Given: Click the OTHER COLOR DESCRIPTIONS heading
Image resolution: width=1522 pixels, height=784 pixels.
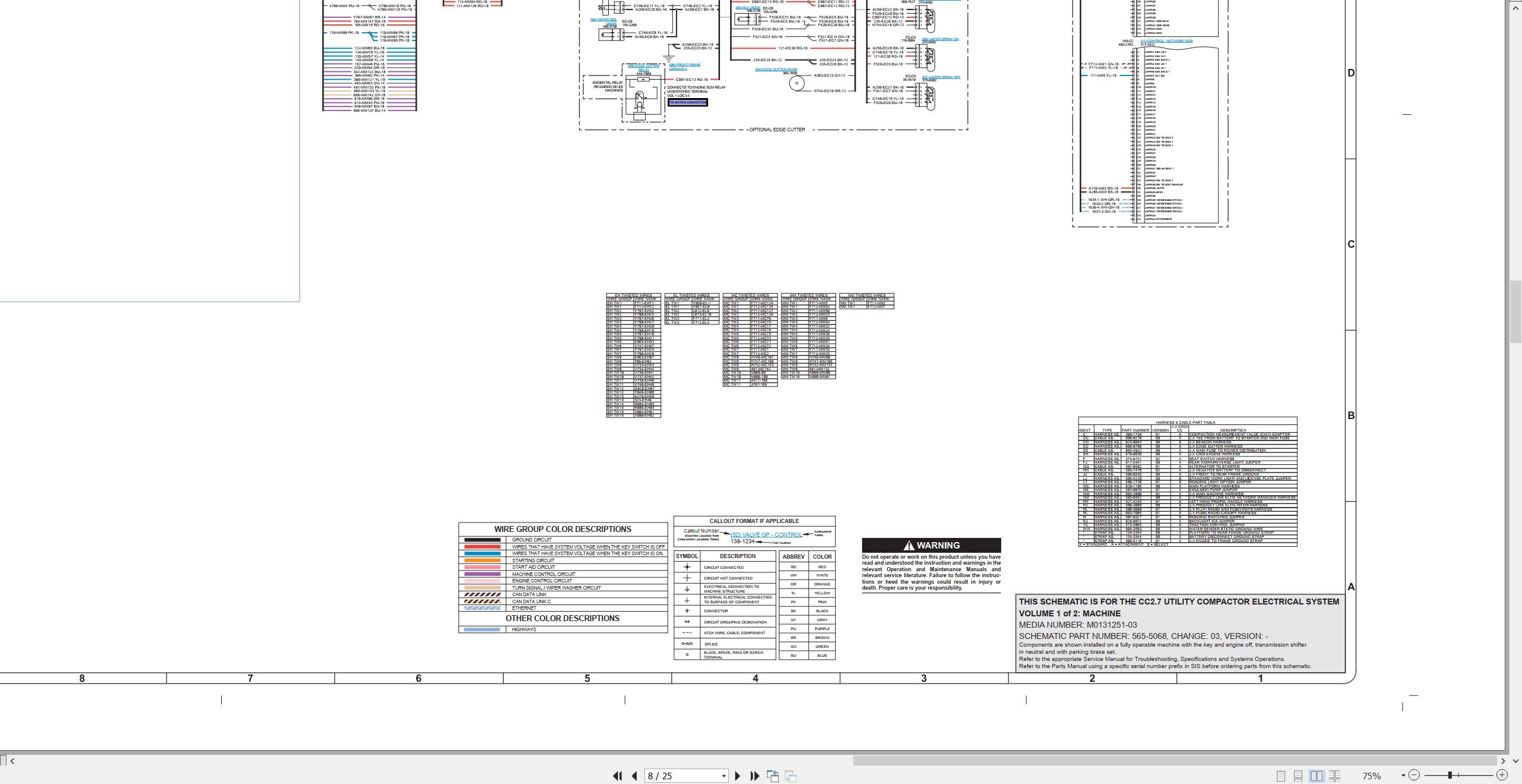Looking at the screenshot, I should tap(562, 618).
